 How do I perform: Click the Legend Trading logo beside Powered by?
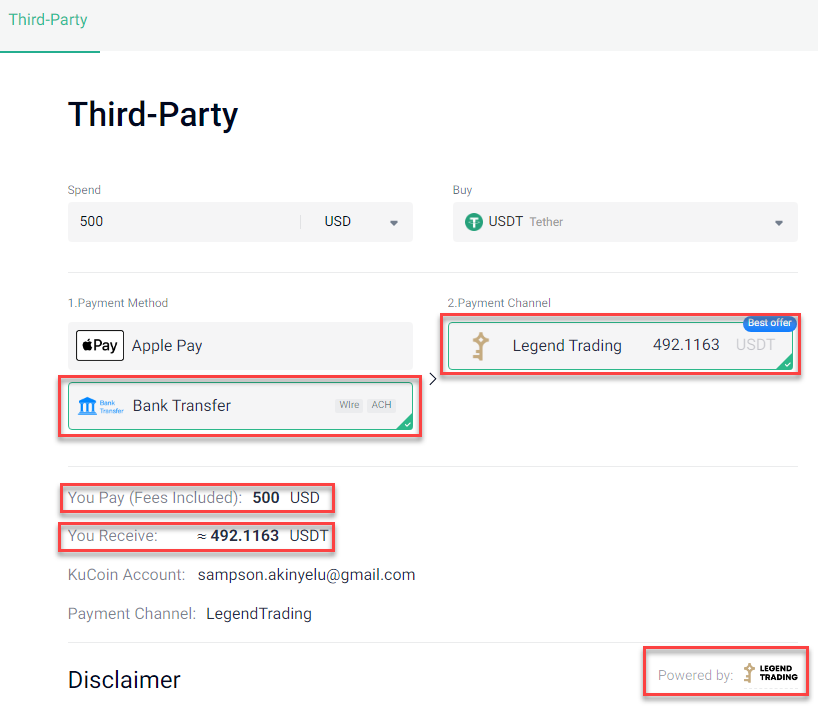(771, 673)
